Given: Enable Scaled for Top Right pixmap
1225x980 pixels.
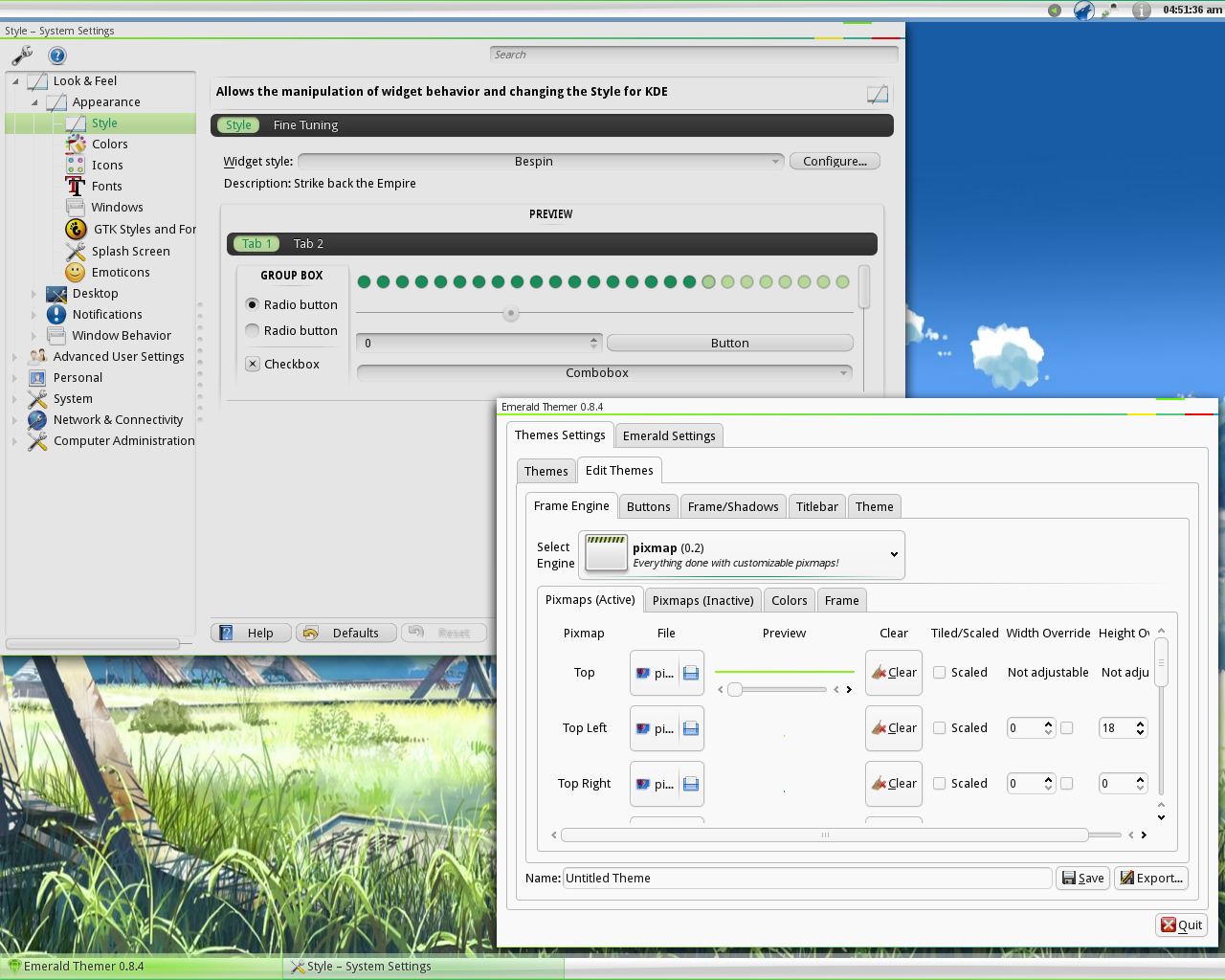Looking at the screenshot, I should coord(940,784).
